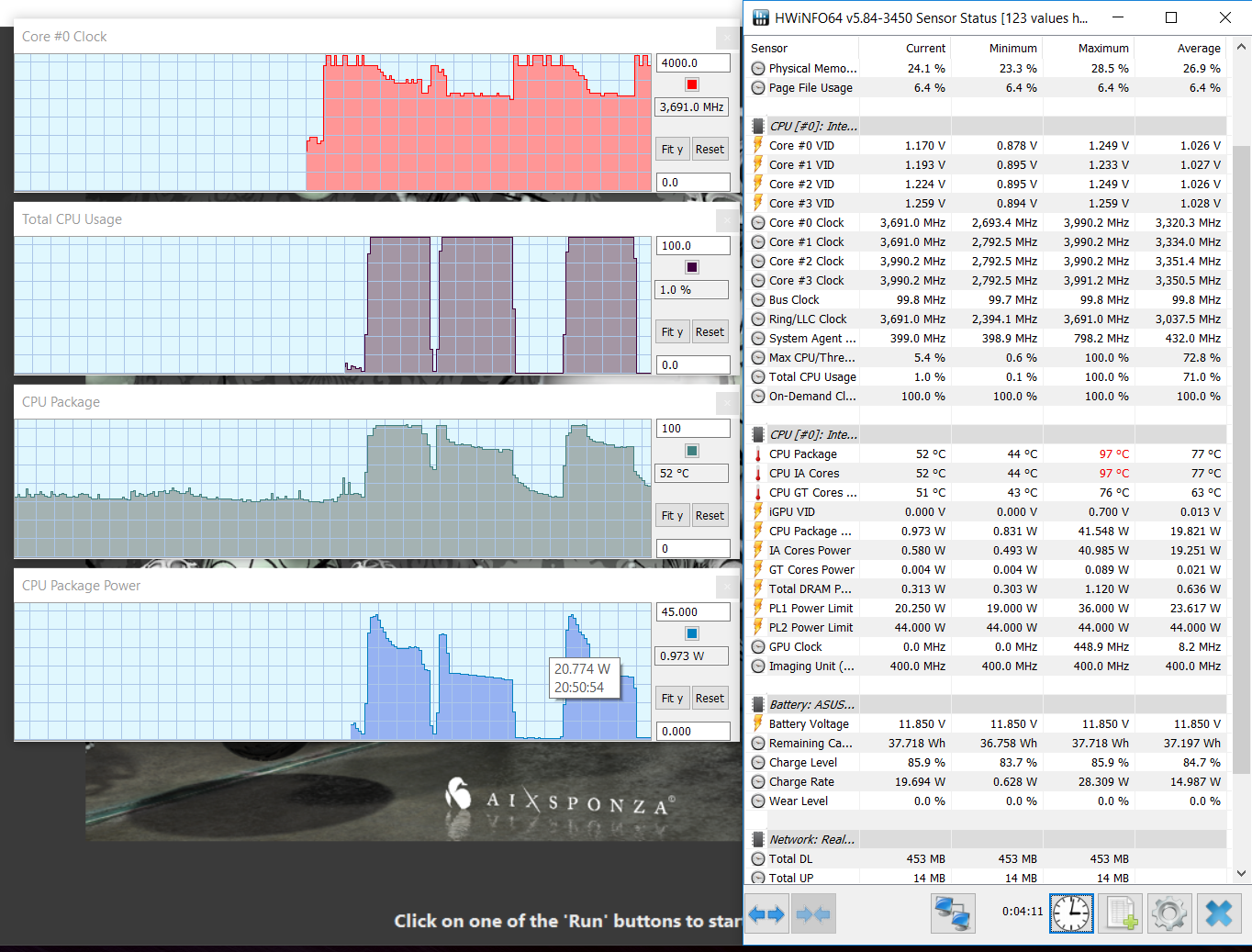Click the 4000.0 max field on Core #0 Clock
This screenshot has height=952, width=1252.
click(x=693, y=63)
